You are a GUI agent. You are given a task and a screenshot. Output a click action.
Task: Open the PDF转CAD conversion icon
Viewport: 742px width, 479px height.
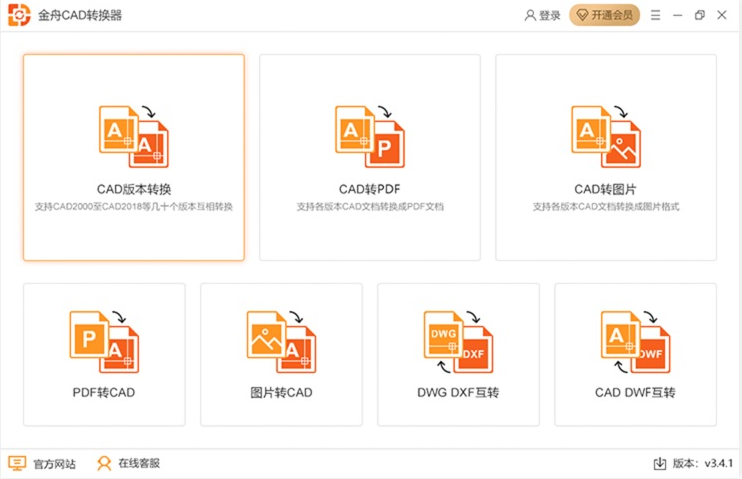[x=104, y=342]
